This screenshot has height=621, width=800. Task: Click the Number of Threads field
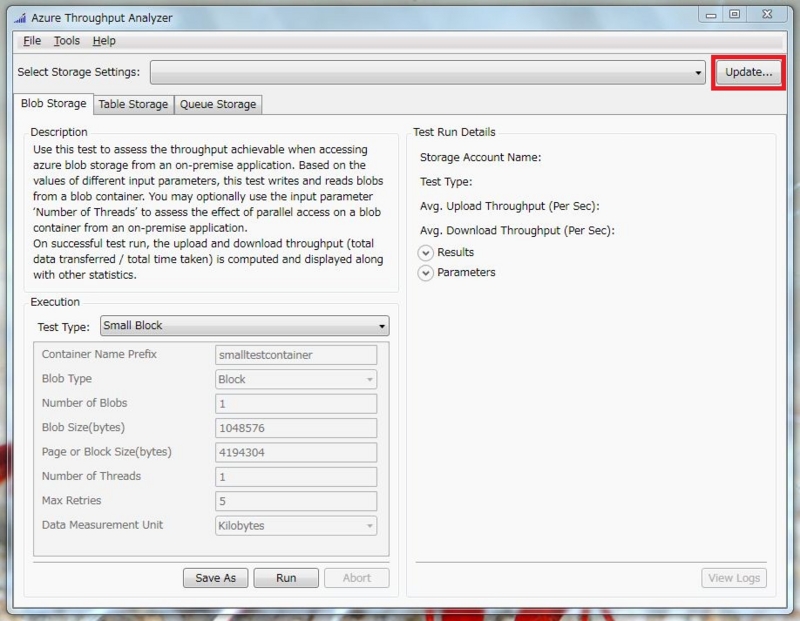tap(296, 477)
